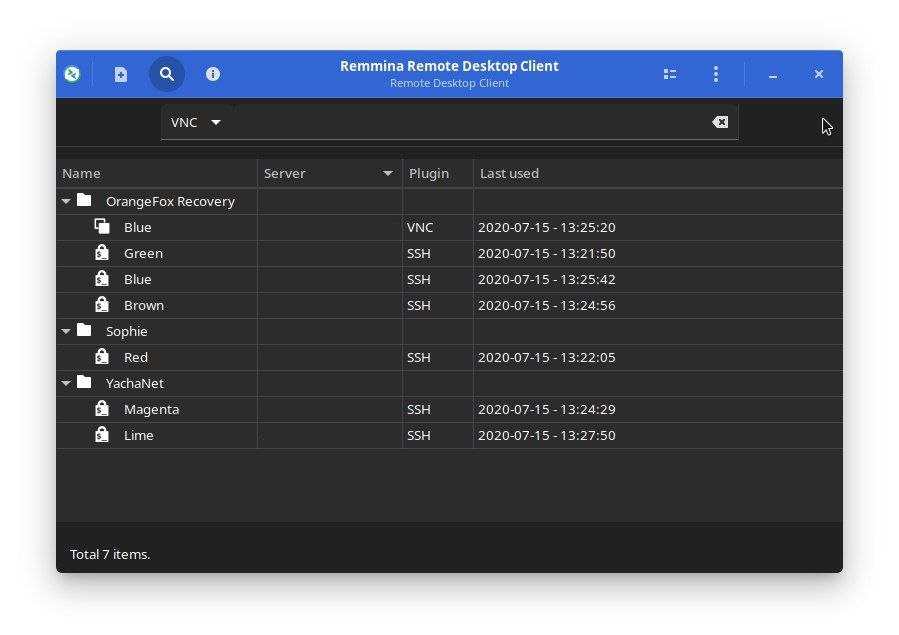Viewport: 899px width, 635px height.
Task: Select the Magenta connection name
Action: coord(151,410)
